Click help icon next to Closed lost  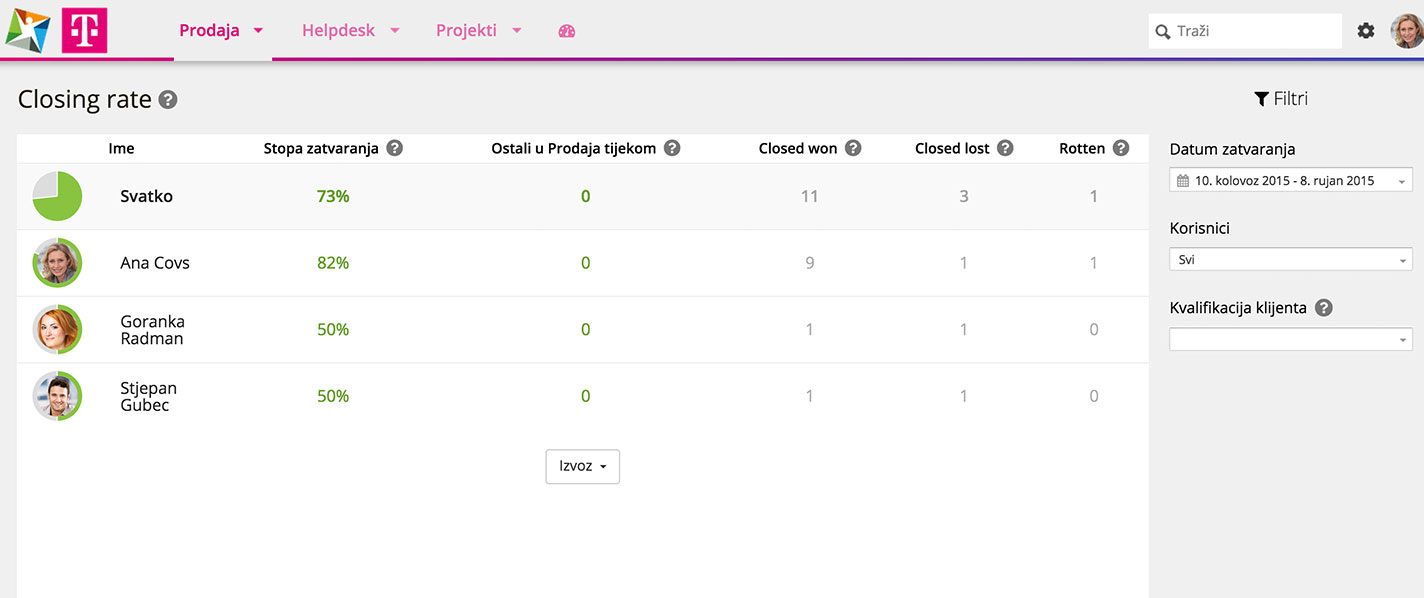(1005, 148)
